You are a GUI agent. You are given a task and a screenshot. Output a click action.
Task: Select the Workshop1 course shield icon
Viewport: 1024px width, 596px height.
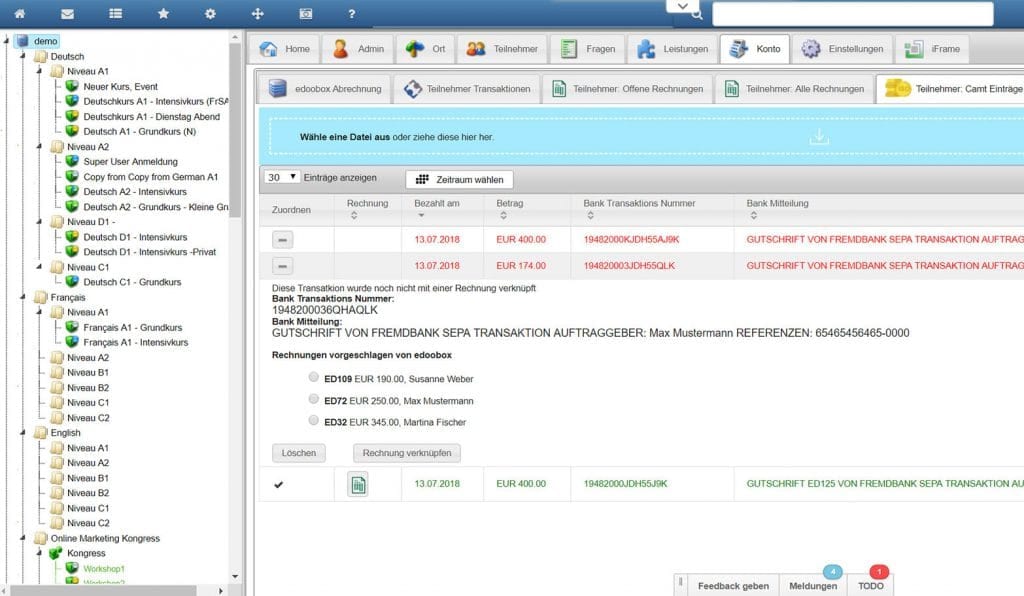72,568
